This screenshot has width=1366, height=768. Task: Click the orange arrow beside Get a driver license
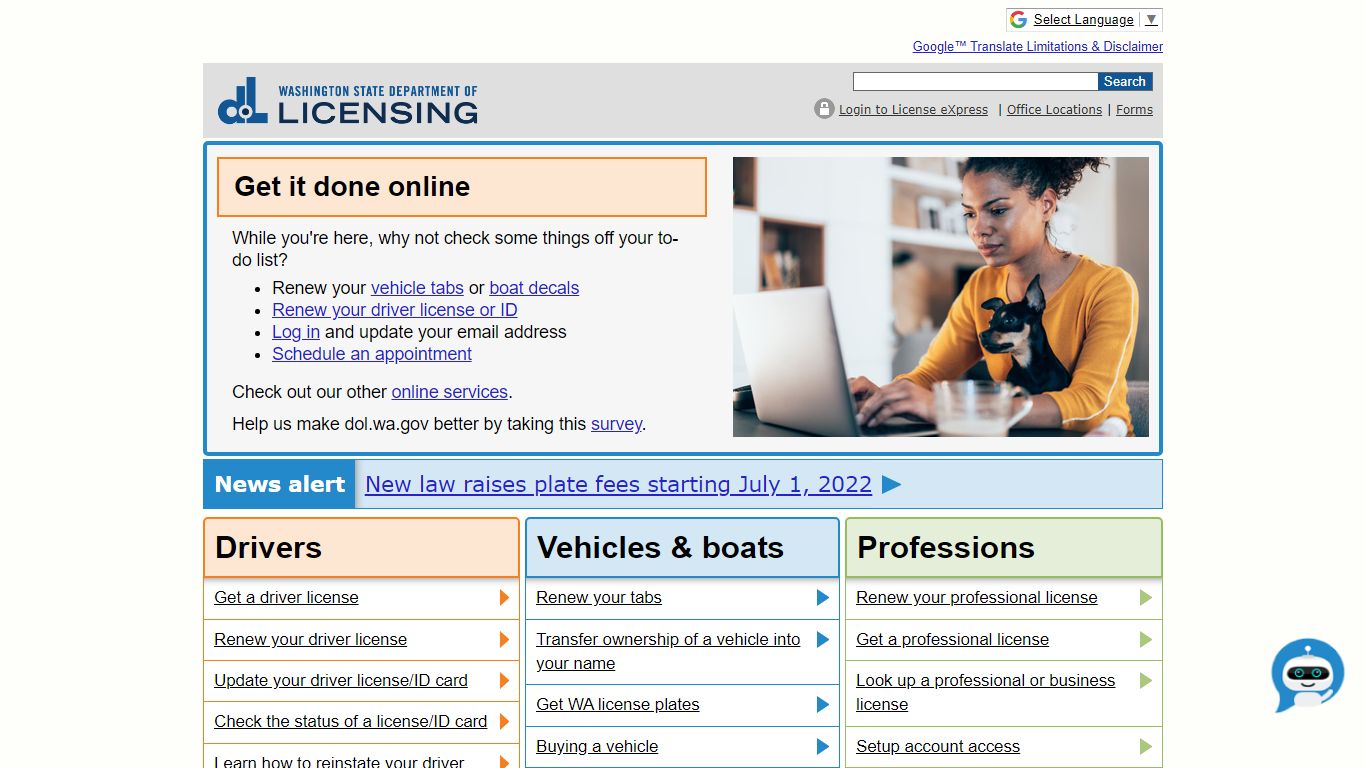[504, 598]
